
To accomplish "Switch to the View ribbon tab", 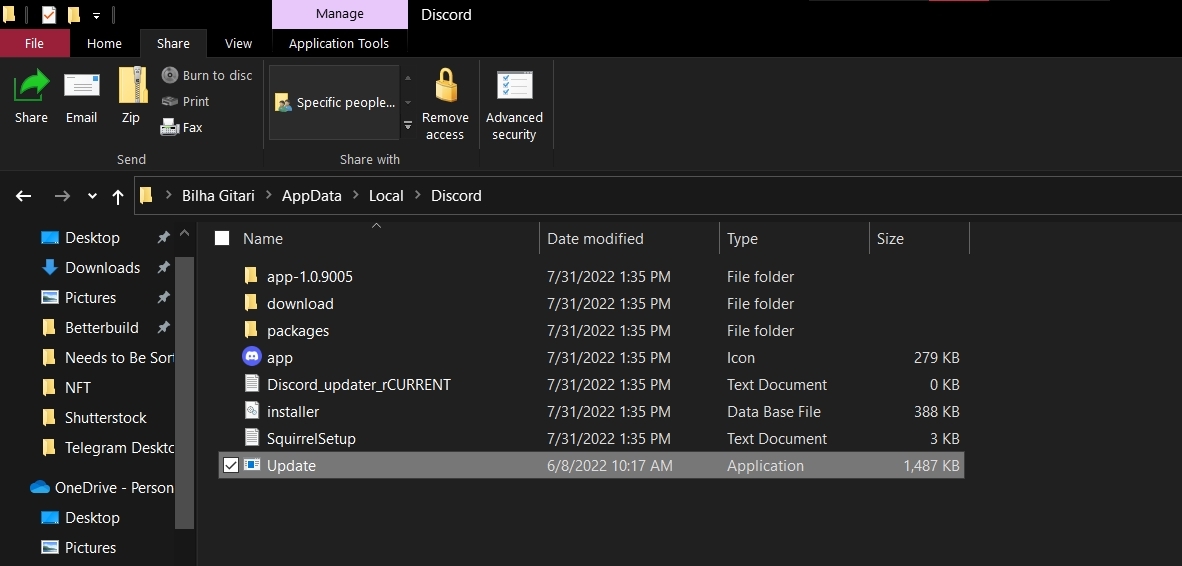I will (238, 43).
